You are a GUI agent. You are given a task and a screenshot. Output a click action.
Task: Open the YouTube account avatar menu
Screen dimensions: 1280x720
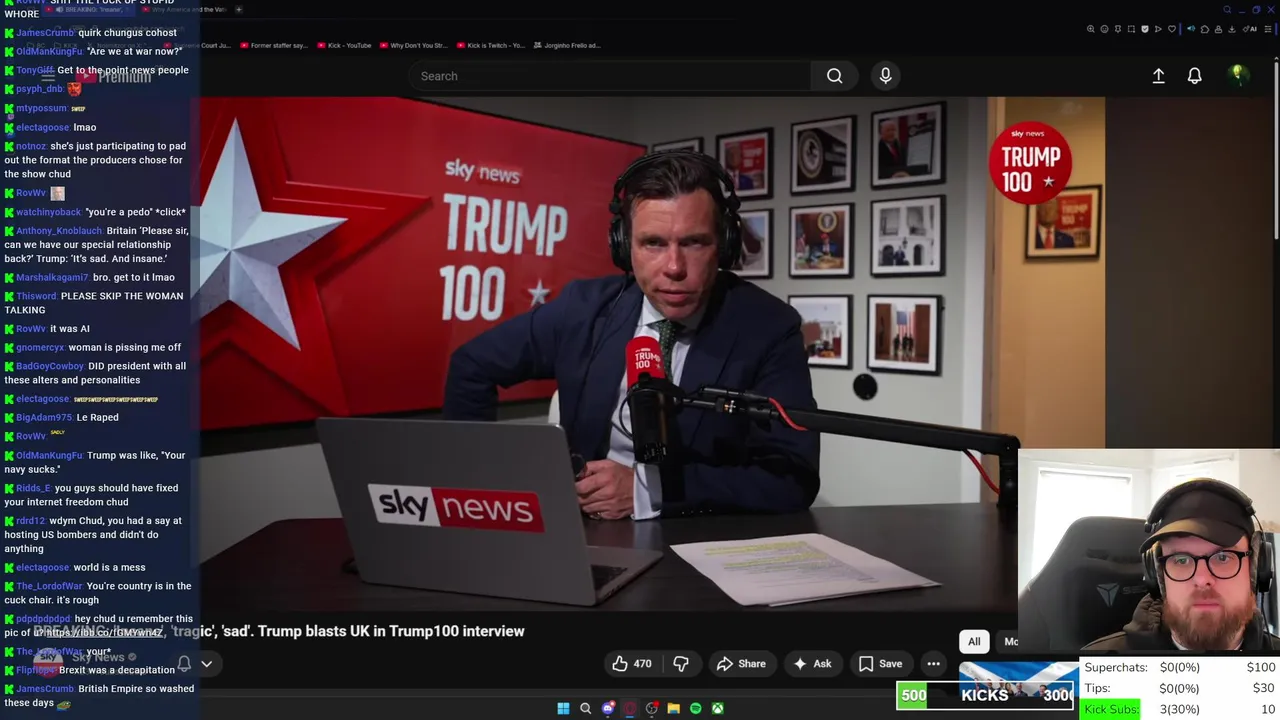[1237, 75]
